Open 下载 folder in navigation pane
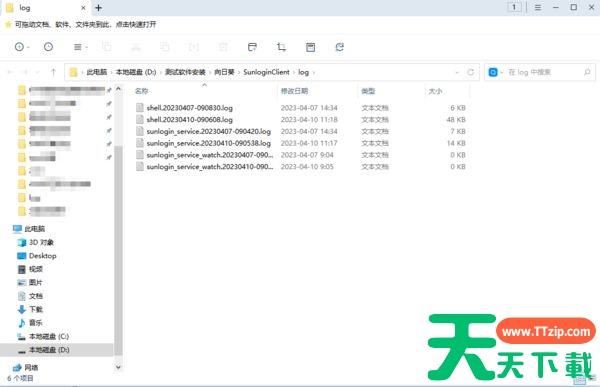Image resolution: width=600 pixels, height=387 pixels. 36,309
